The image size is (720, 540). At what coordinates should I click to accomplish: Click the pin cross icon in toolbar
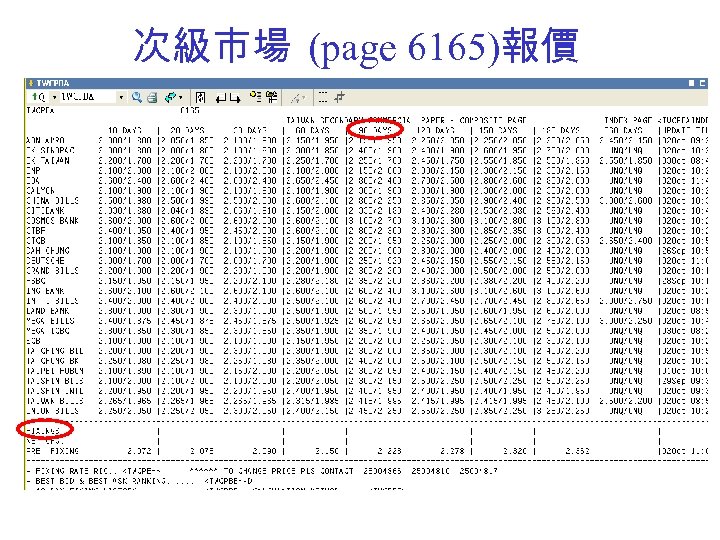[x=340, y=97]
